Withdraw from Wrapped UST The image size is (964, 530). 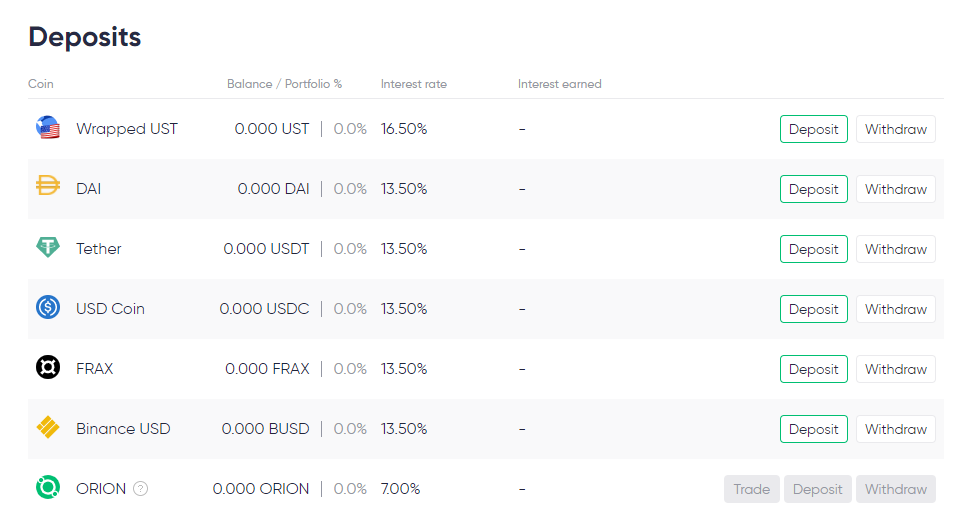(895, 129)
